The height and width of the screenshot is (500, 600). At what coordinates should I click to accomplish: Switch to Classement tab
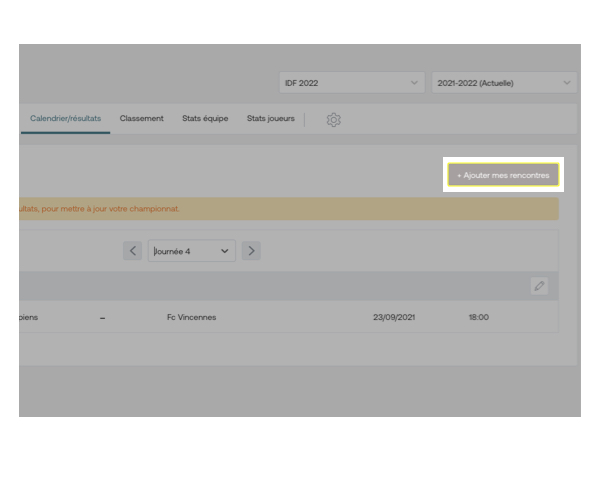pos(141,119)
